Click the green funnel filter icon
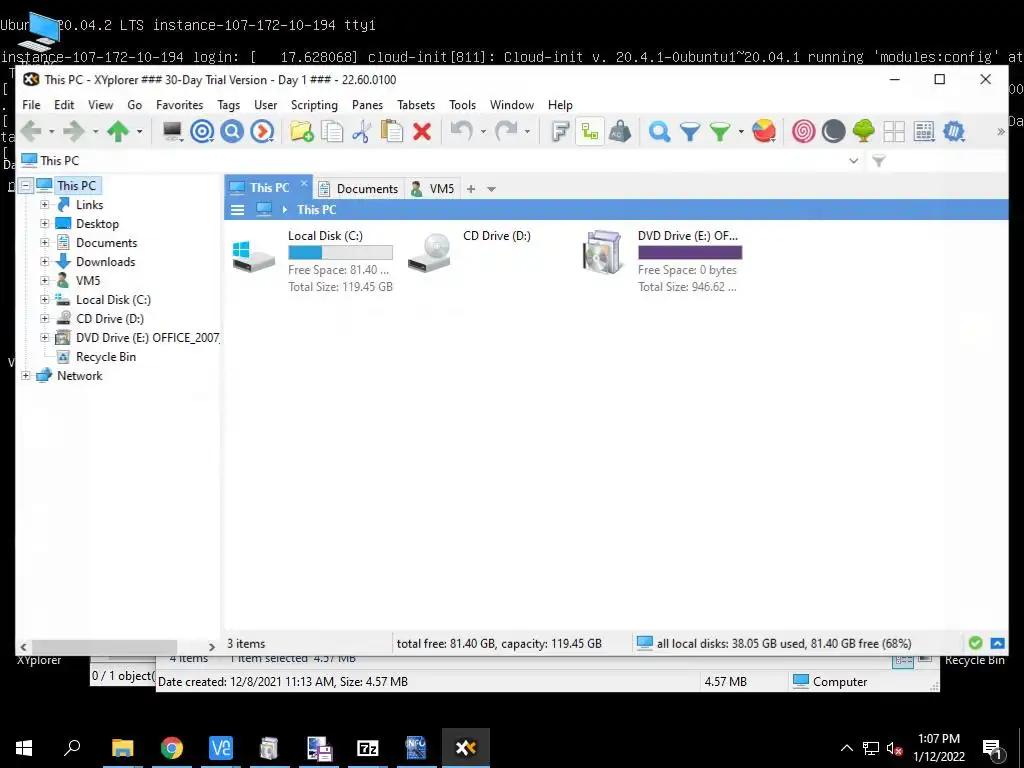Viewport: 1024px width, 768px height. 720,131
